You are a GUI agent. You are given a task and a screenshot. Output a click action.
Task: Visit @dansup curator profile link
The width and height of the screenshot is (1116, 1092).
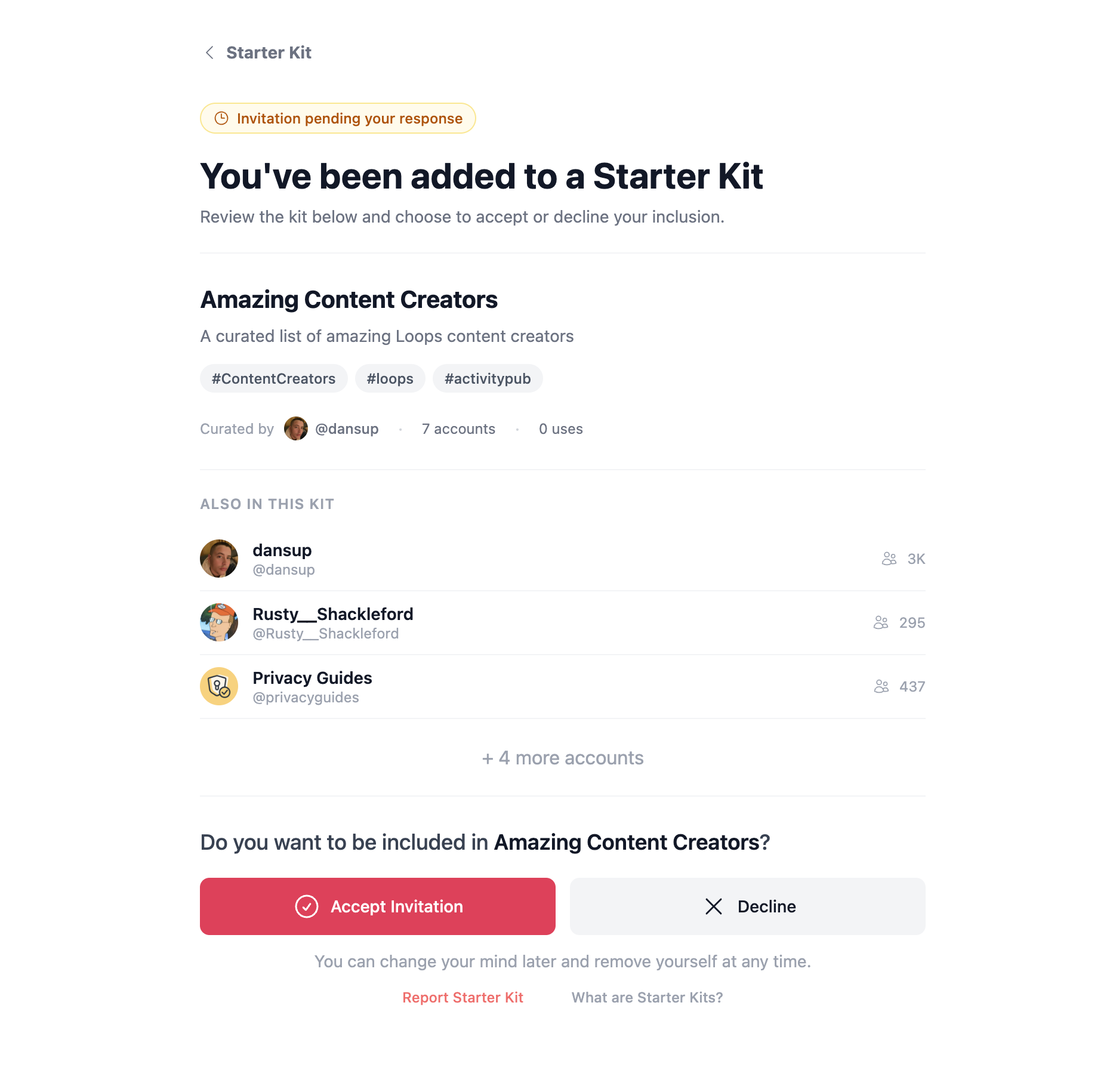click(x=347, y=428)
